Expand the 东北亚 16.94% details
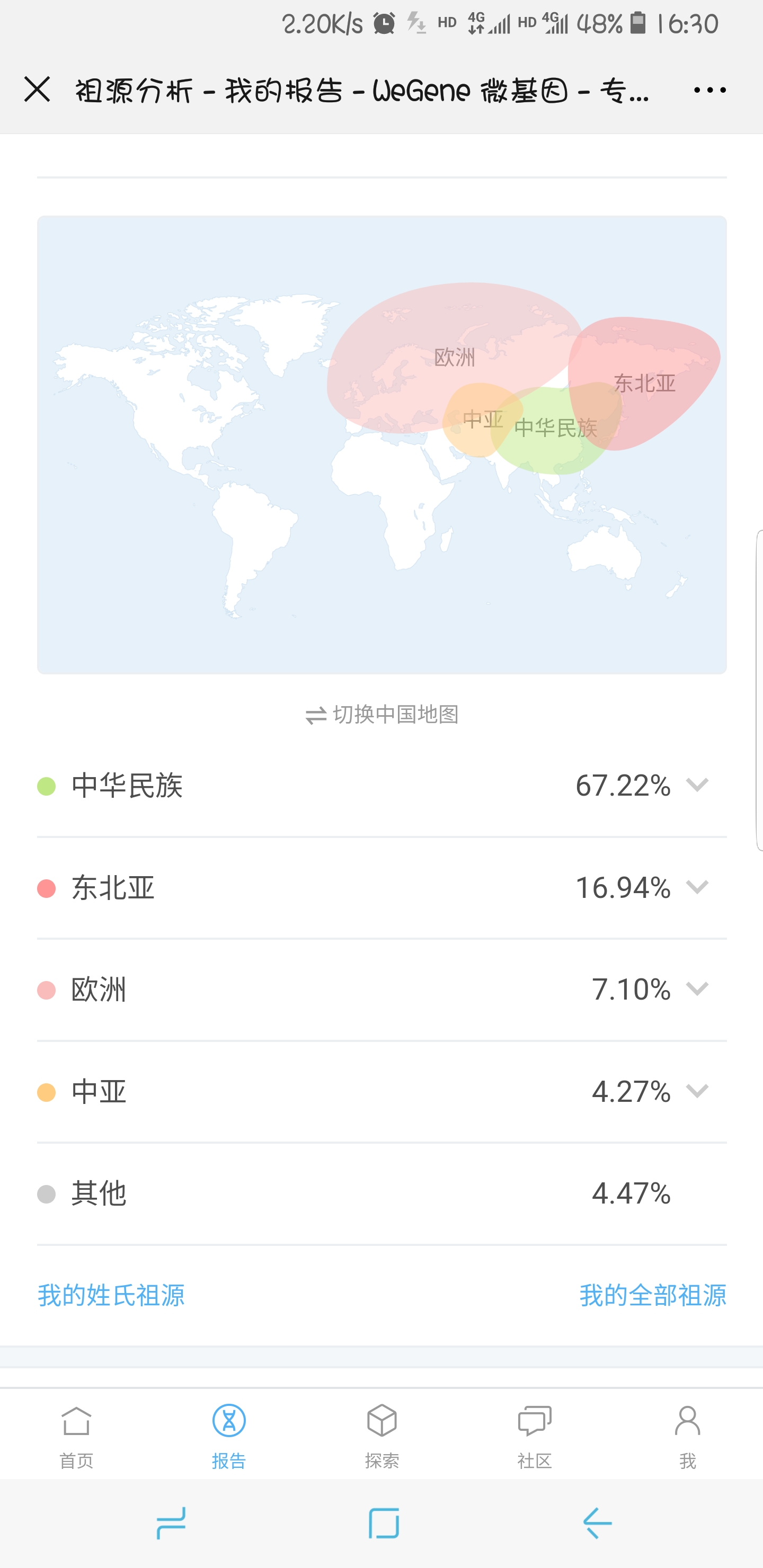 point(697,887)
